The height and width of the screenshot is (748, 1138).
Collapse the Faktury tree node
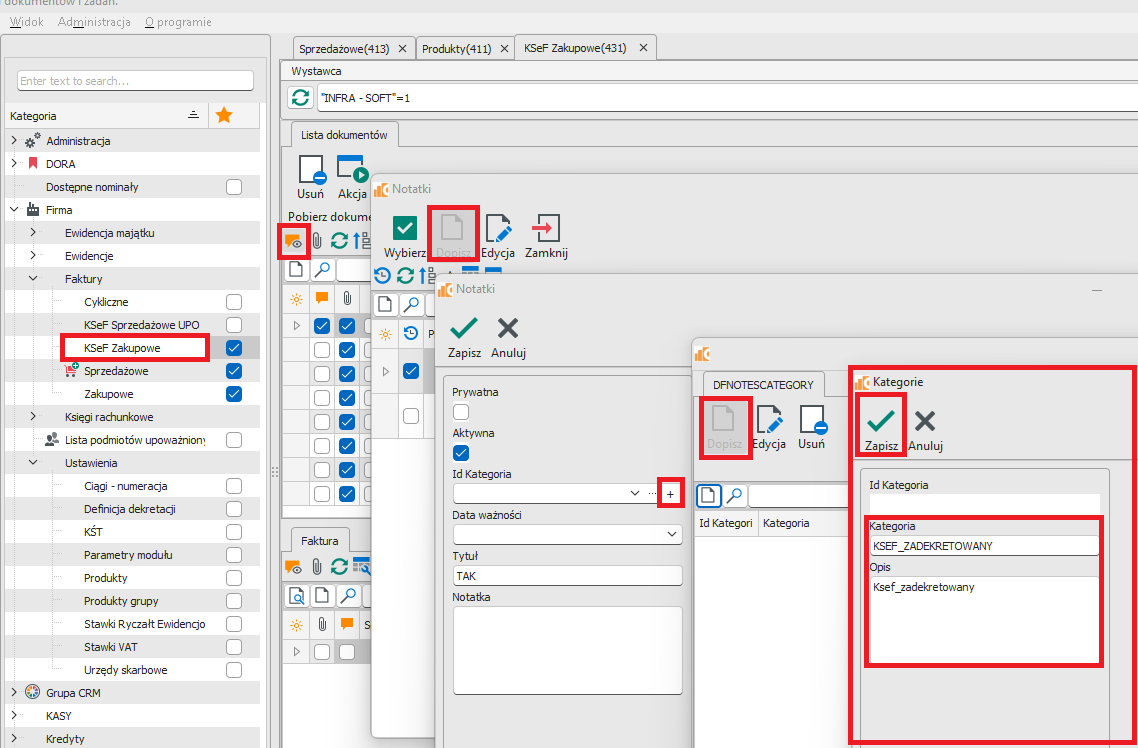(33, 279)
